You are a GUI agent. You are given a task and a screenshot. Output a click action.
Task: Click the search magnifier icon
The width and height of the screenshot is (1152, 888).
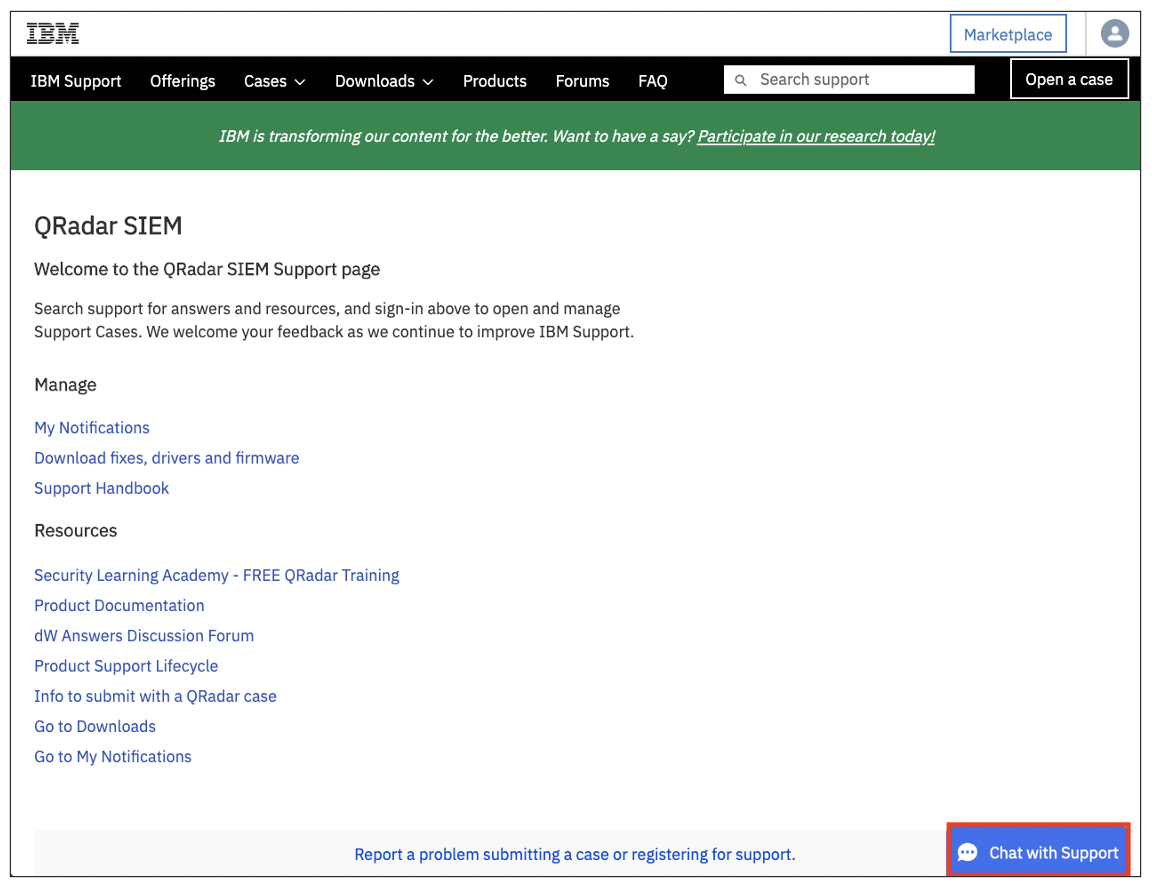click(741, 80)
